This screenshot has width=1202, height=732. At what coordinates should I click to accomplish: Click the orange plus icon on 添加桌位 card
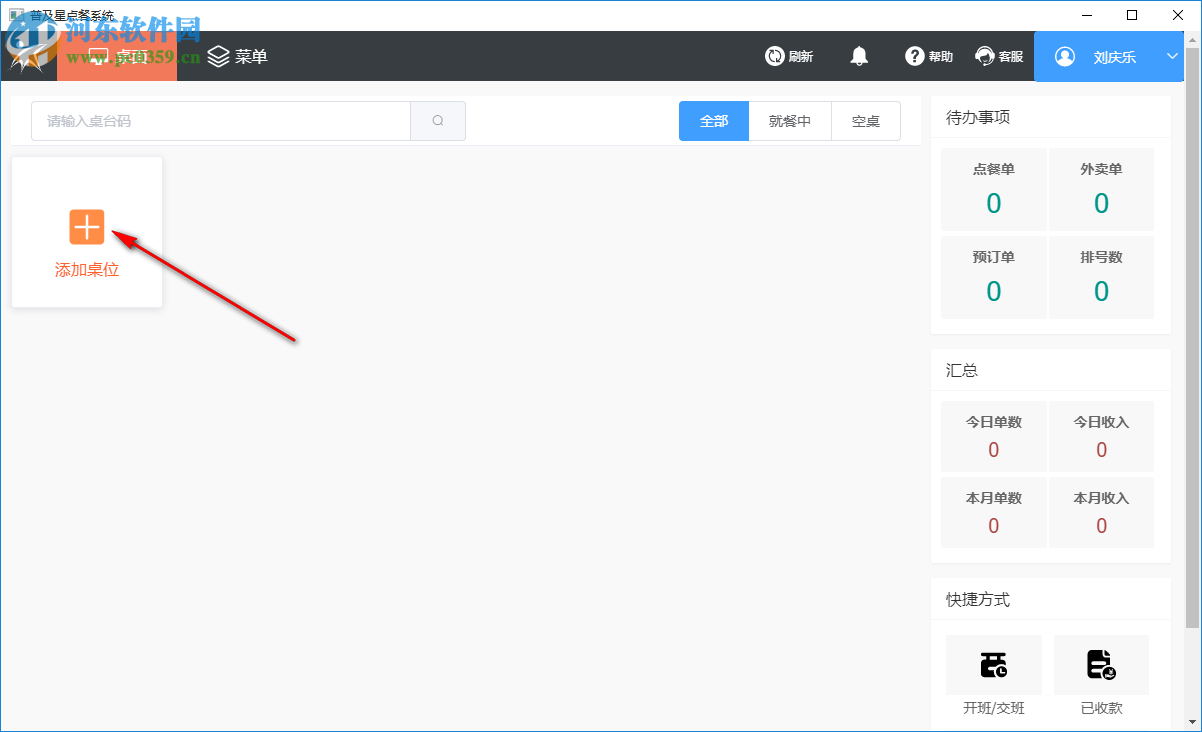[x=87, y=227]
